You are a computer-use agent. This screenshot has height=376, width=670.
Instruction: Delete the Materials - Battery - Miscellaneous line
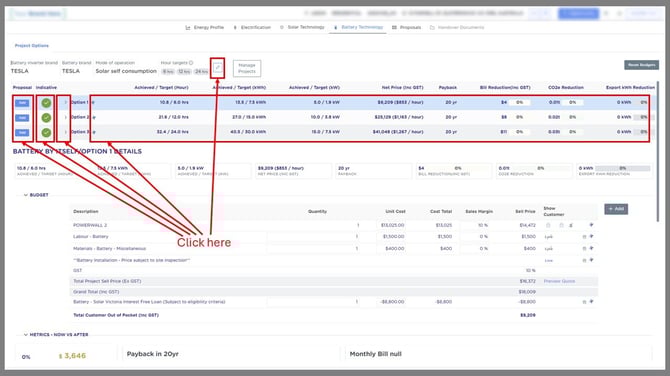[x=584, y=248]
